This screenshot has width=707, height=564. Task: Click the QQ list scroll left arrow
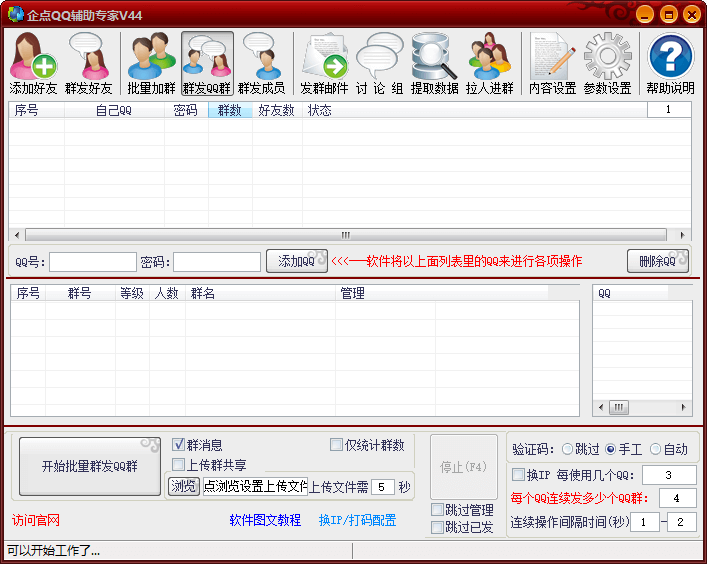[x=17, y=235]
